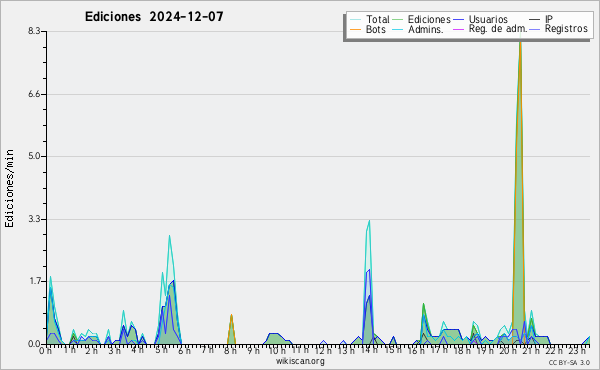Screen dimensions: 600x370
Task: Click the '20 h' x-axis label
Action: pyautogui.click(x=507, y=351)
